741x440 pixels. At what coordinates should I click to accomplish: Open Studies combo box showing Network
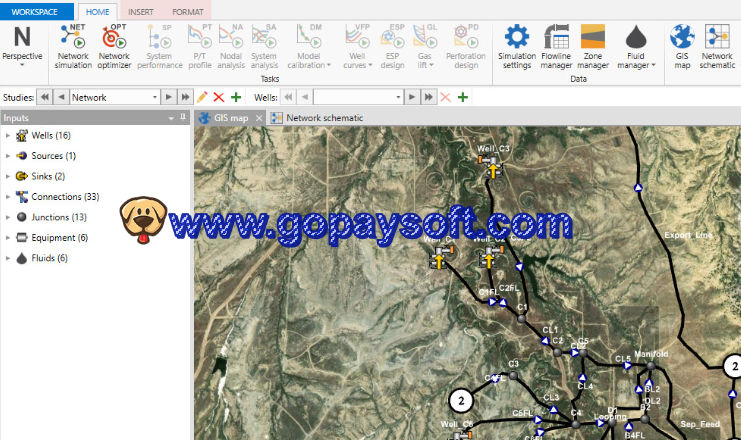(115, 97)
